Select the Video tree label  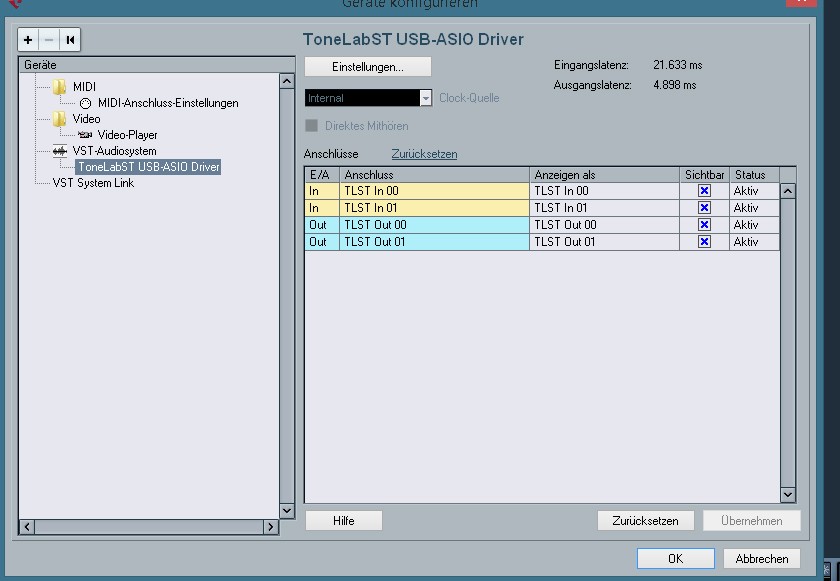(86, 118)
